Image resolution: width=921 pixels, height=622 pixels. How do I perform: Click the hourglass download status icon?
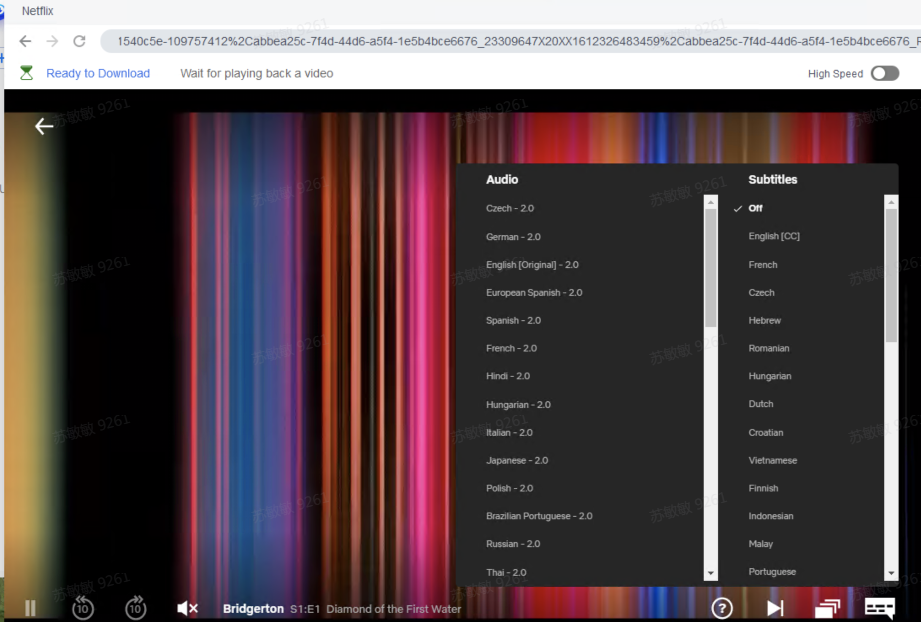tap(26, 73)
